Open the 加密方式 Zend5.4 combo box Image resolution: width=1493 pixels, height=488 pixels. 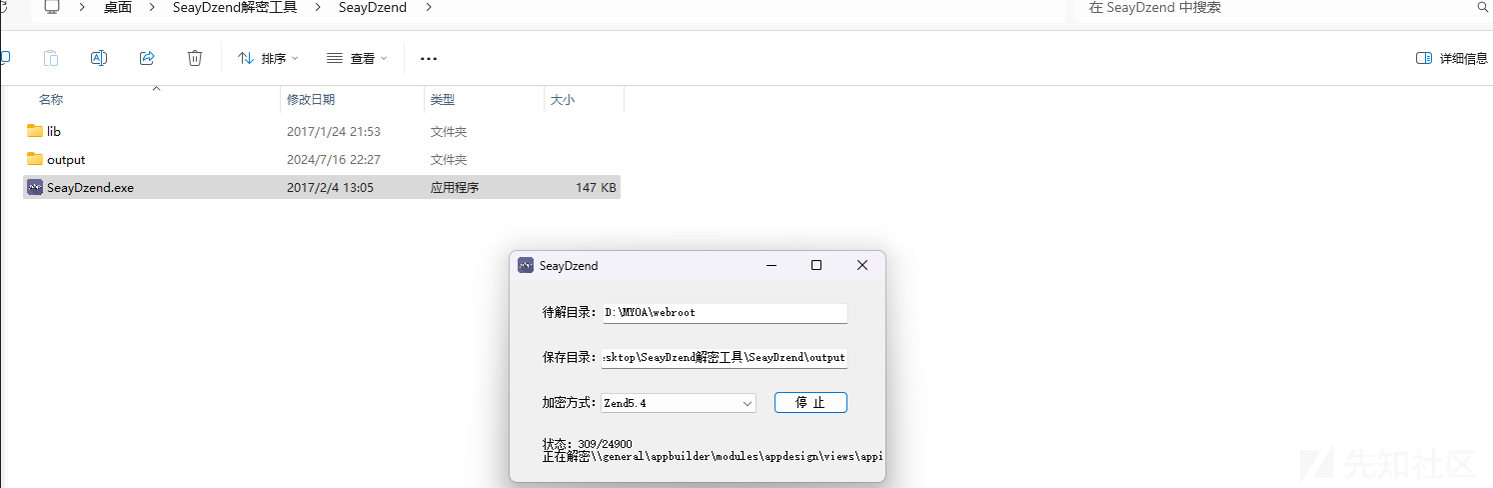click(679, 403)
